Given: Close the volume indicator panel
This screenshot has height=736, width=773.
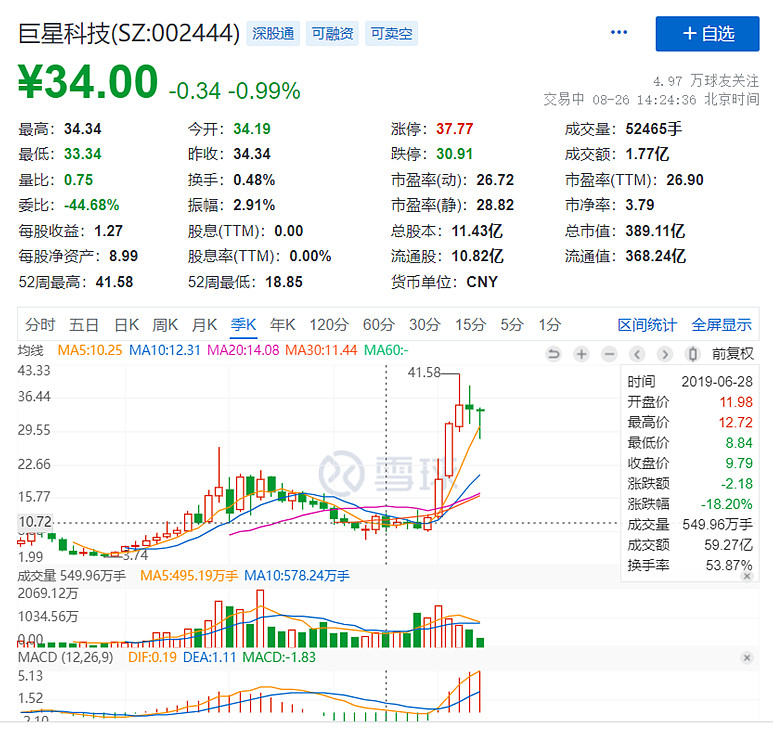Looking at the screenshot, I should (x=746, y=575).
